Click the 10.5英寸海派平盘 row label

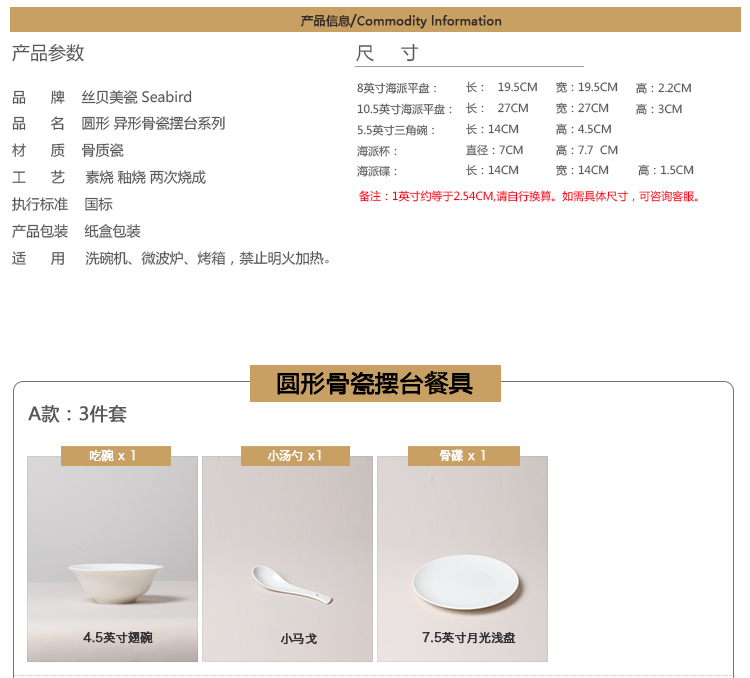405,110
